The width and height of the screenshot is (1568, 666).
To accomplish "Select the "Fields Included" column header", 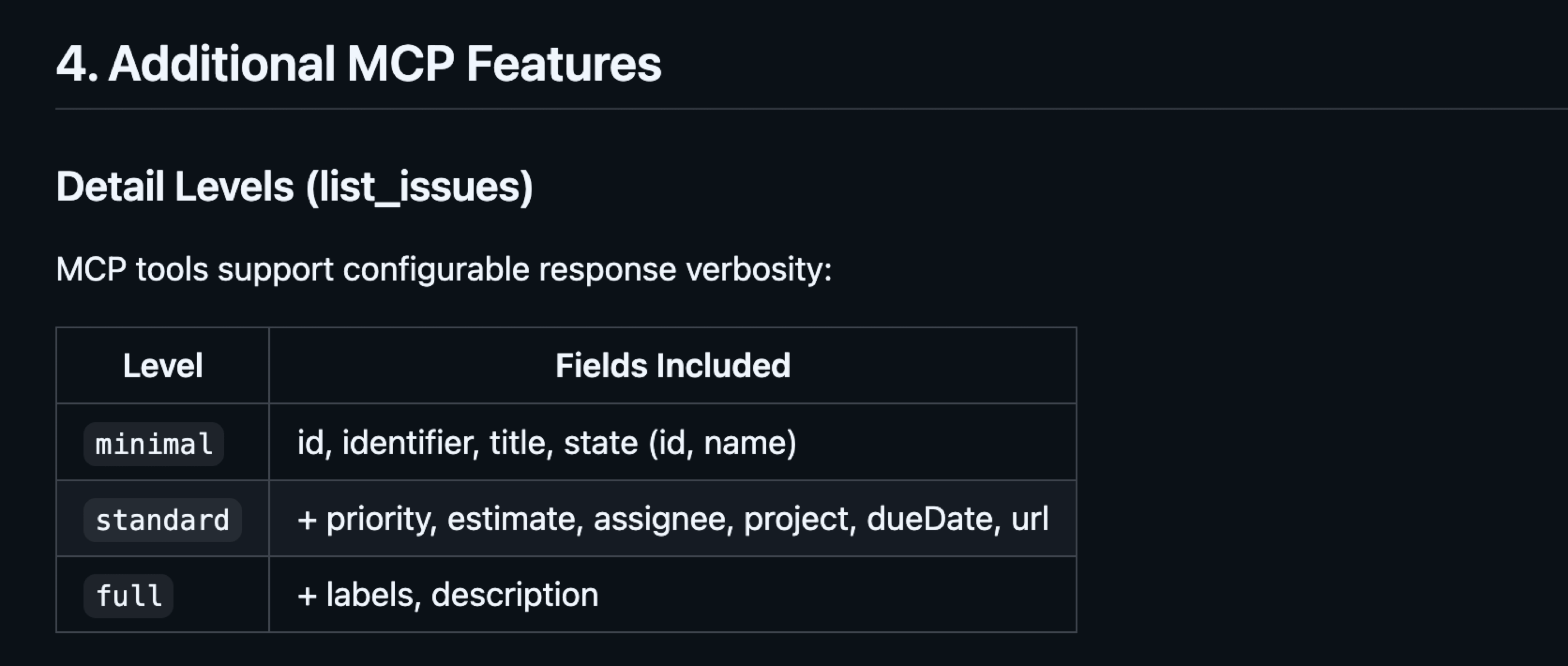I will pos(673,366).
